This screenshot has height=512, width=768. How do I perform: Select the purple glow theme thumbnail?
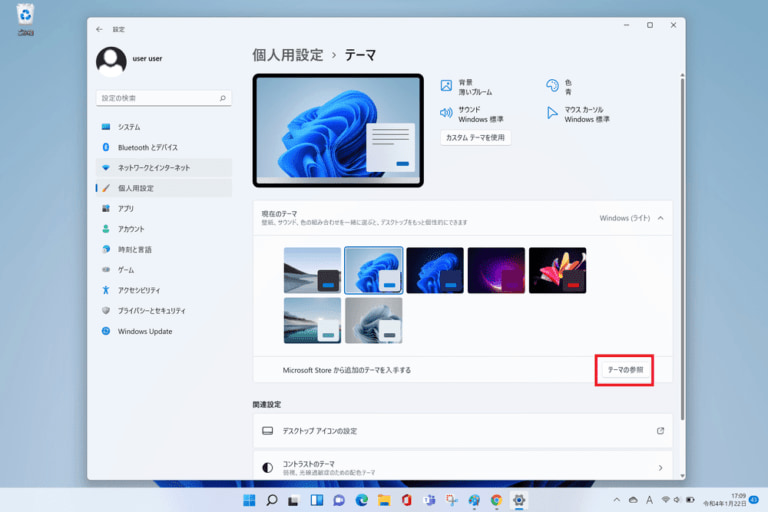coord(496,270)
